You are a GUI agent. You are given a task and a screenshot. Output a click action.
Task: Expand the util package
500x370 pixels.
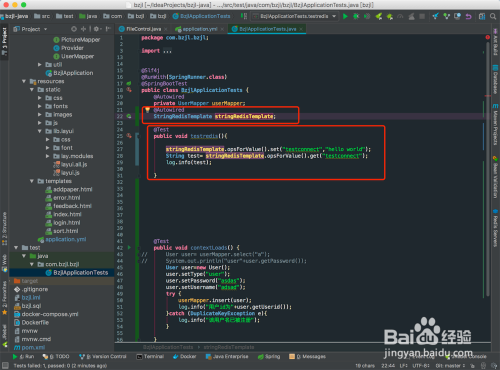pyautogui.click(x=40, y=65)
